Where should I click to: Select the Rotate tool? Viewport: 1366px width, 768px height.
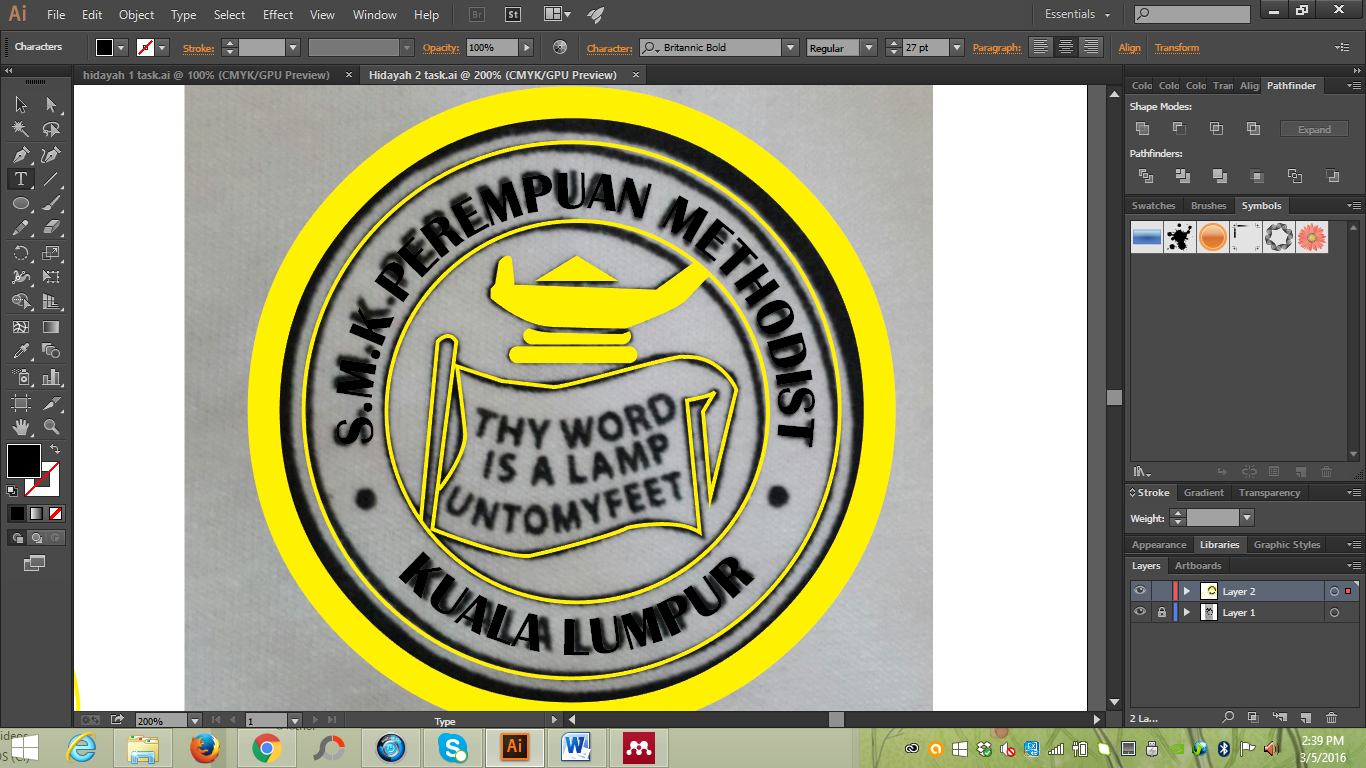[x=20, y=253]
